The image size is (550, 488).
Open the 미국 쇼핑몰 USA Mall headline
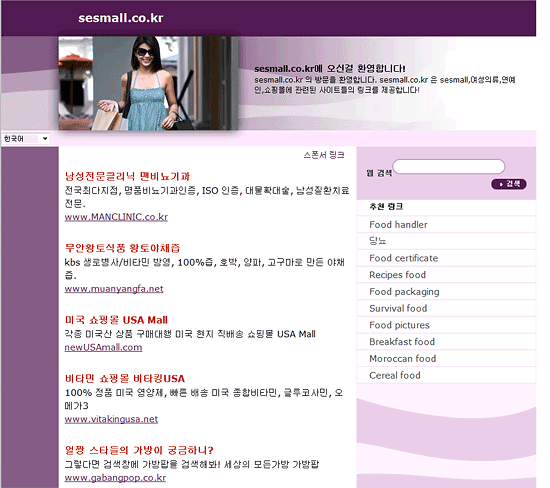pyautogui.click(x=116, y=320)
